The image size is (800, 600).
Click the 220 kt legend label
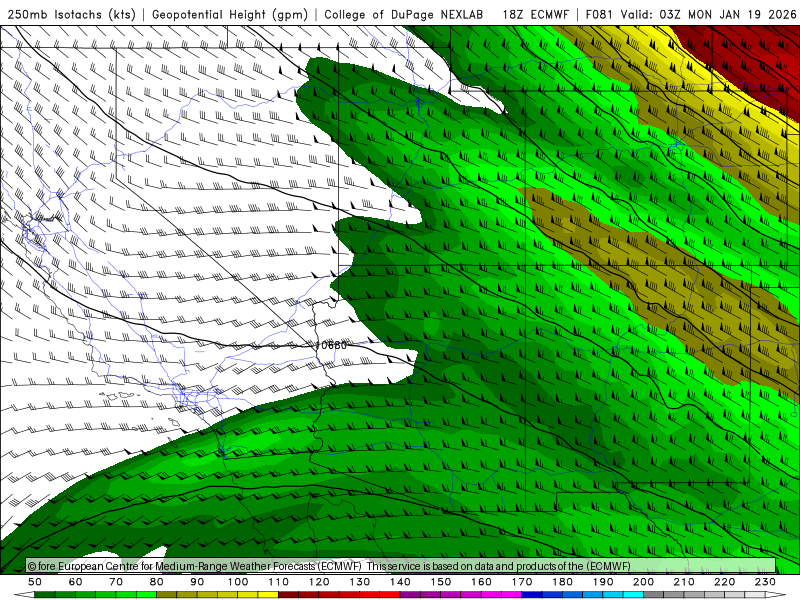[x=725, y=582]
